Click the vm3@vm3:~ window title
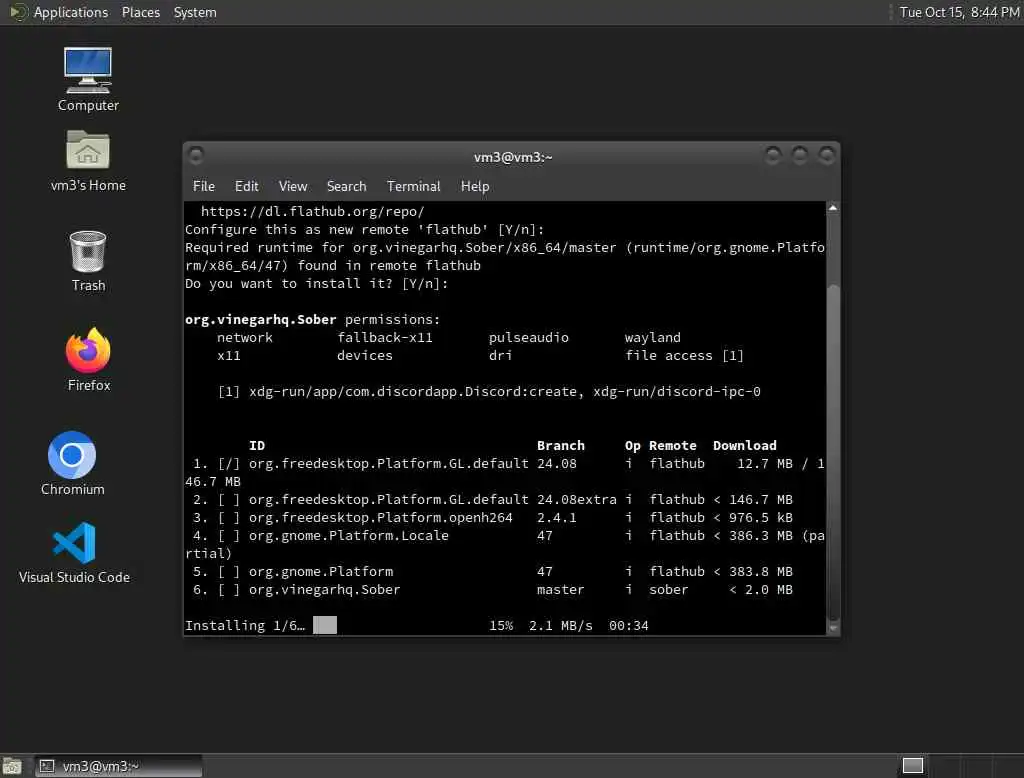1024x778 pixels. [x=513, y=157]
